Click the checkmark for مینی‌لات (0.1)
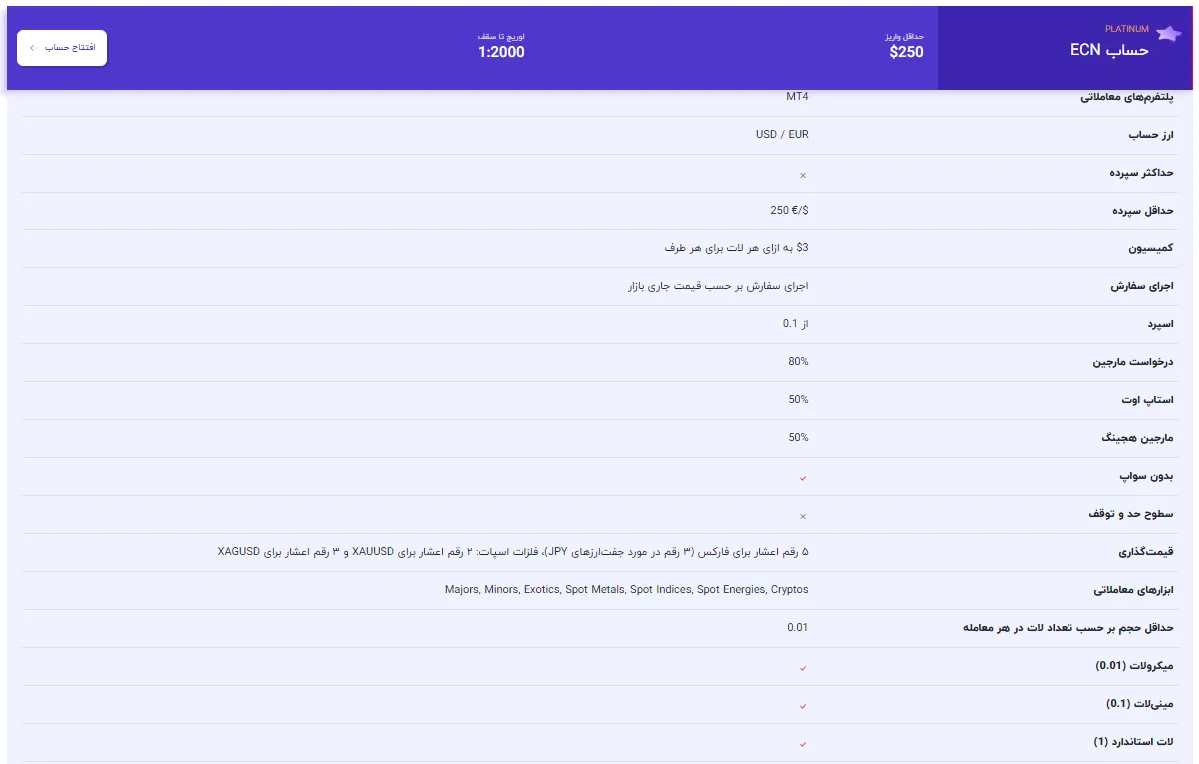Screen dimensions: 1199x764 click(801, 704)
